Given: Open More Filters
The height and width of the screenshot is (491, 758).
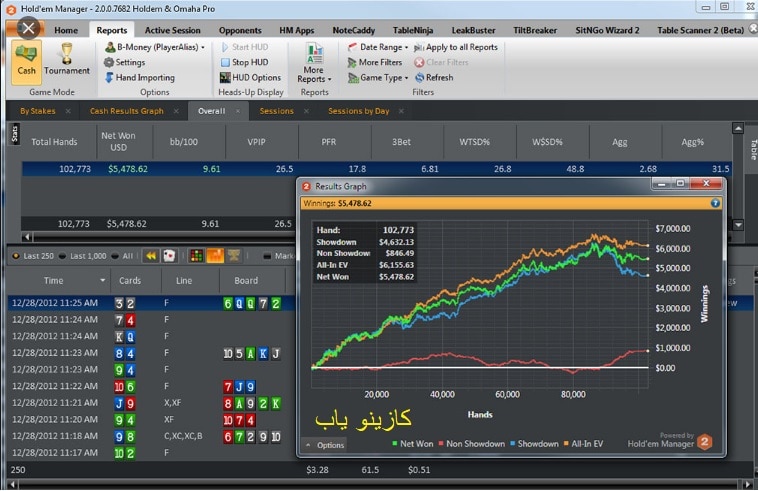Looking at the screenshot, I should (375, 62).
